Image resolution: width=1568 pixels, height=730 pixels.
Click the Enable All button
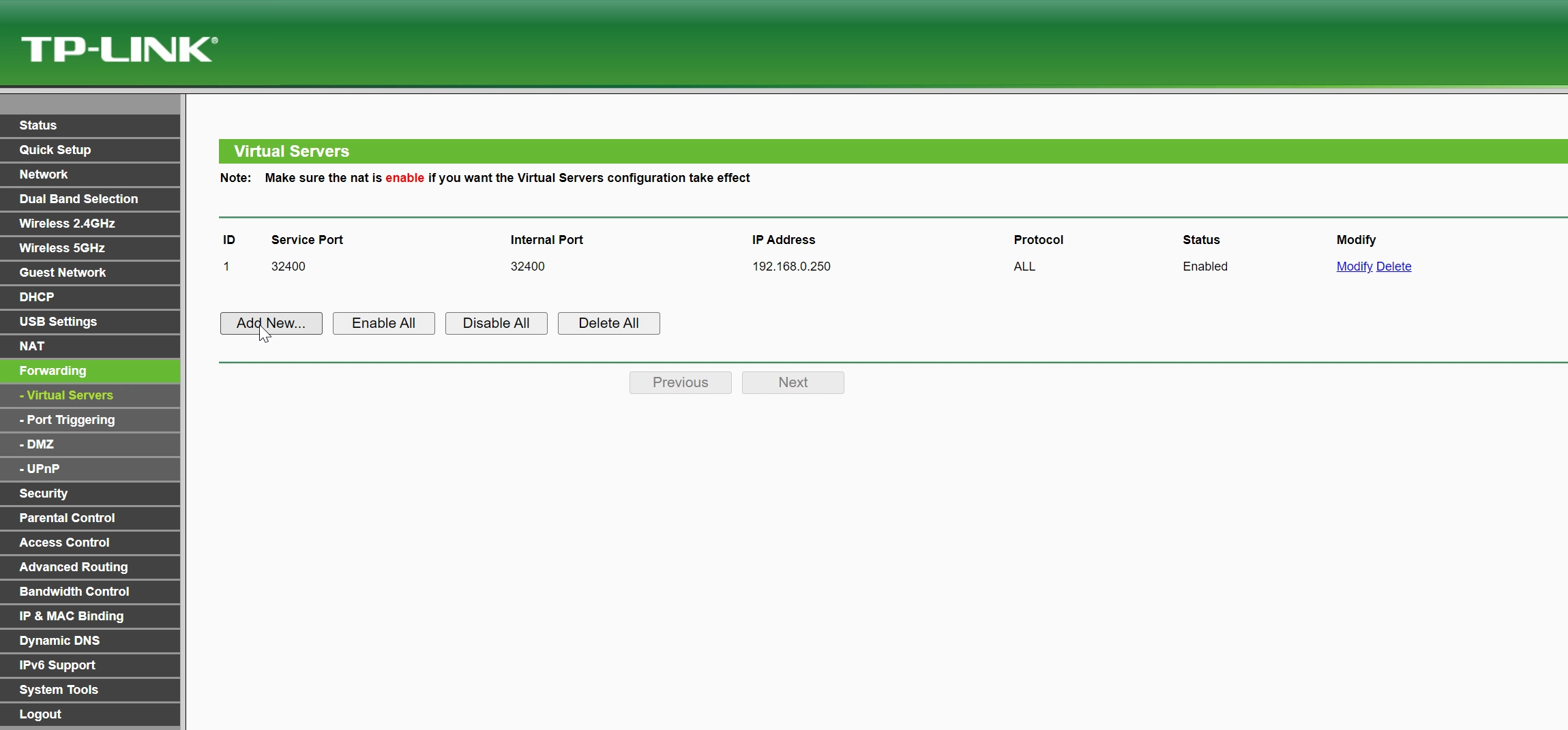pyautogui.click(x=383, y=323)
